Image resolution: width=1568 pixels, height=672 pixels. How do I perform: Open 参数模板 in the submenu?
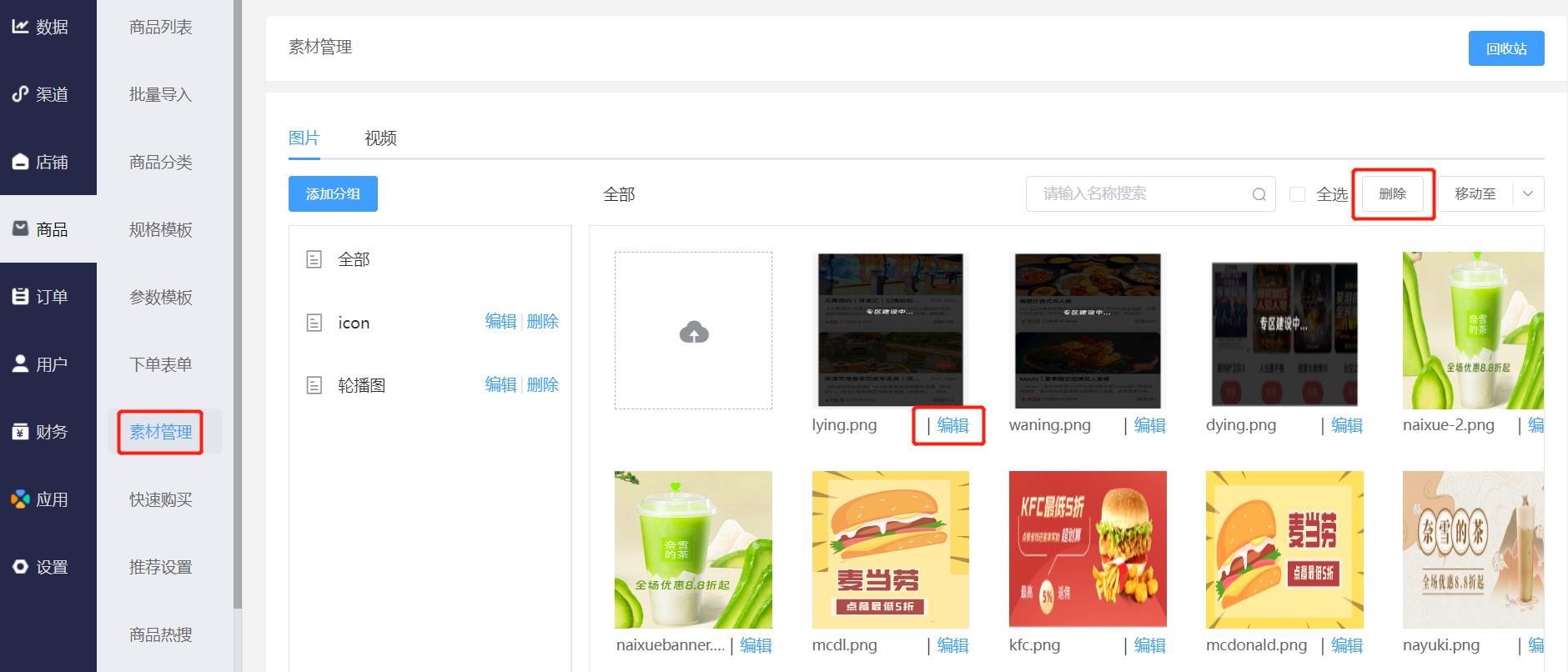coord(161,297)
